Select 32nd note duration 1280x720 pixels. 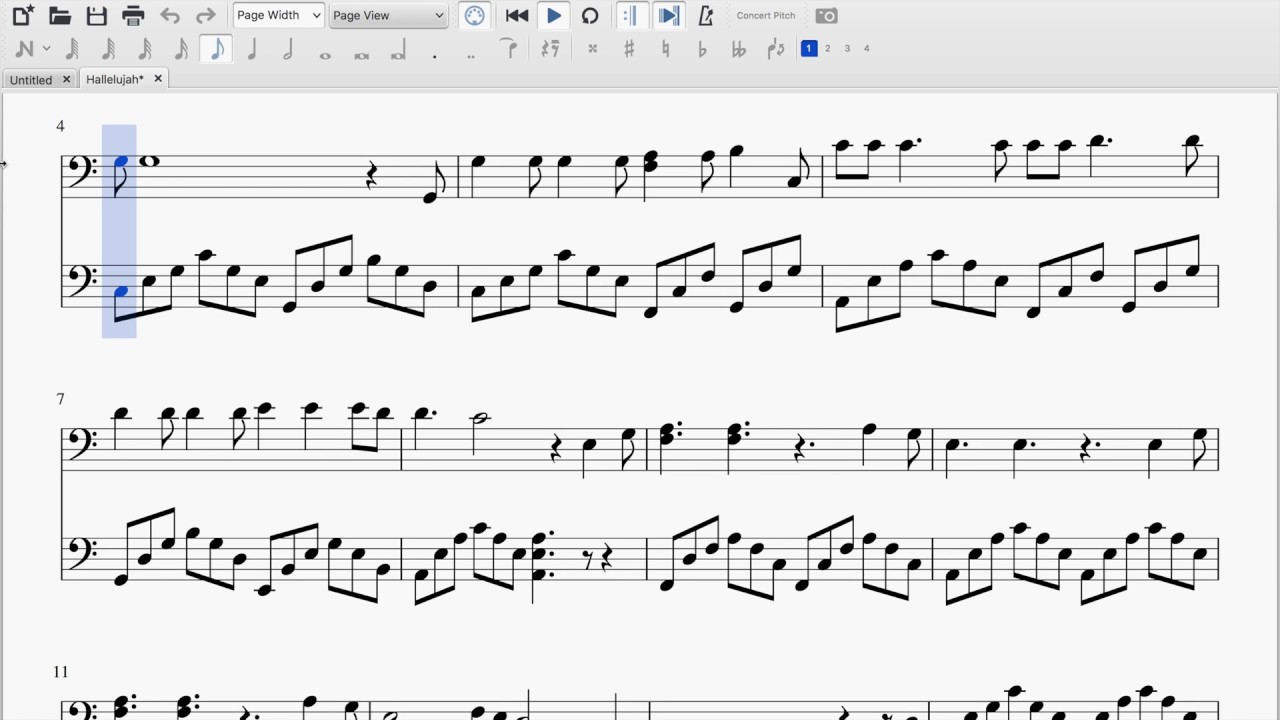tap(144, 48)
